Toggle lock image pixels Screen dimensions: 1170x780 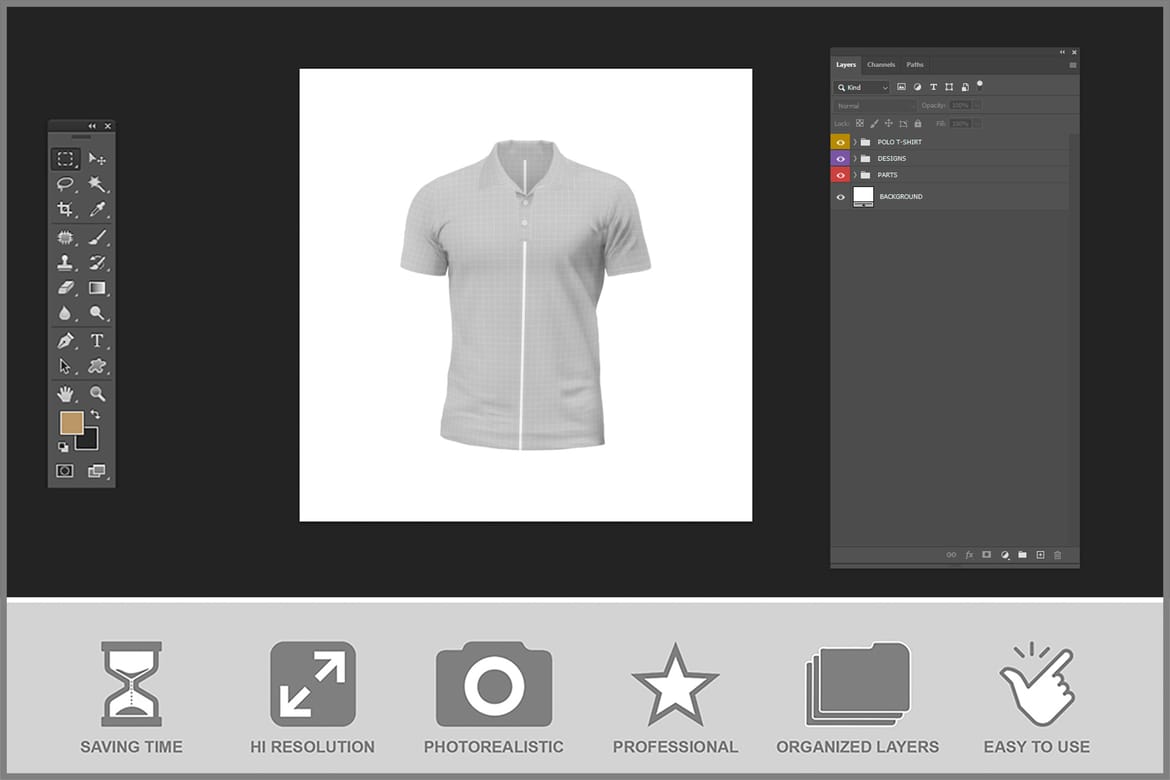coord(874,123)
